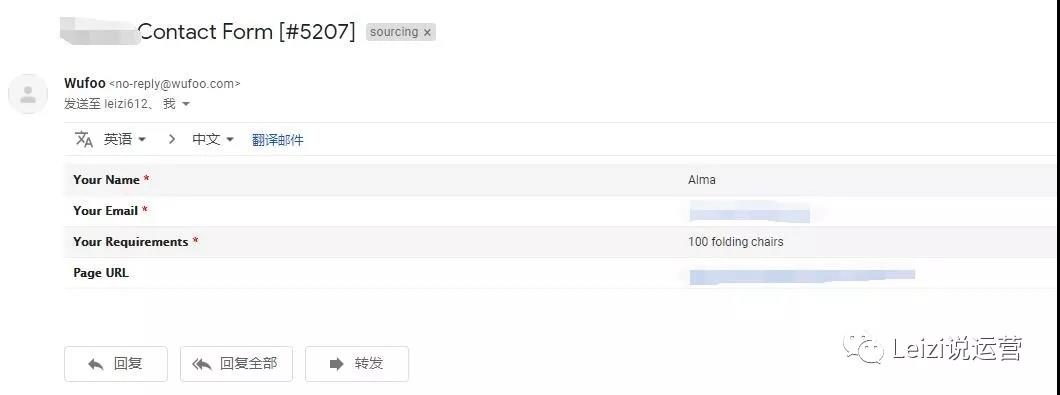
Task: Click the Wufoo sender name
Action: point(85,83)
